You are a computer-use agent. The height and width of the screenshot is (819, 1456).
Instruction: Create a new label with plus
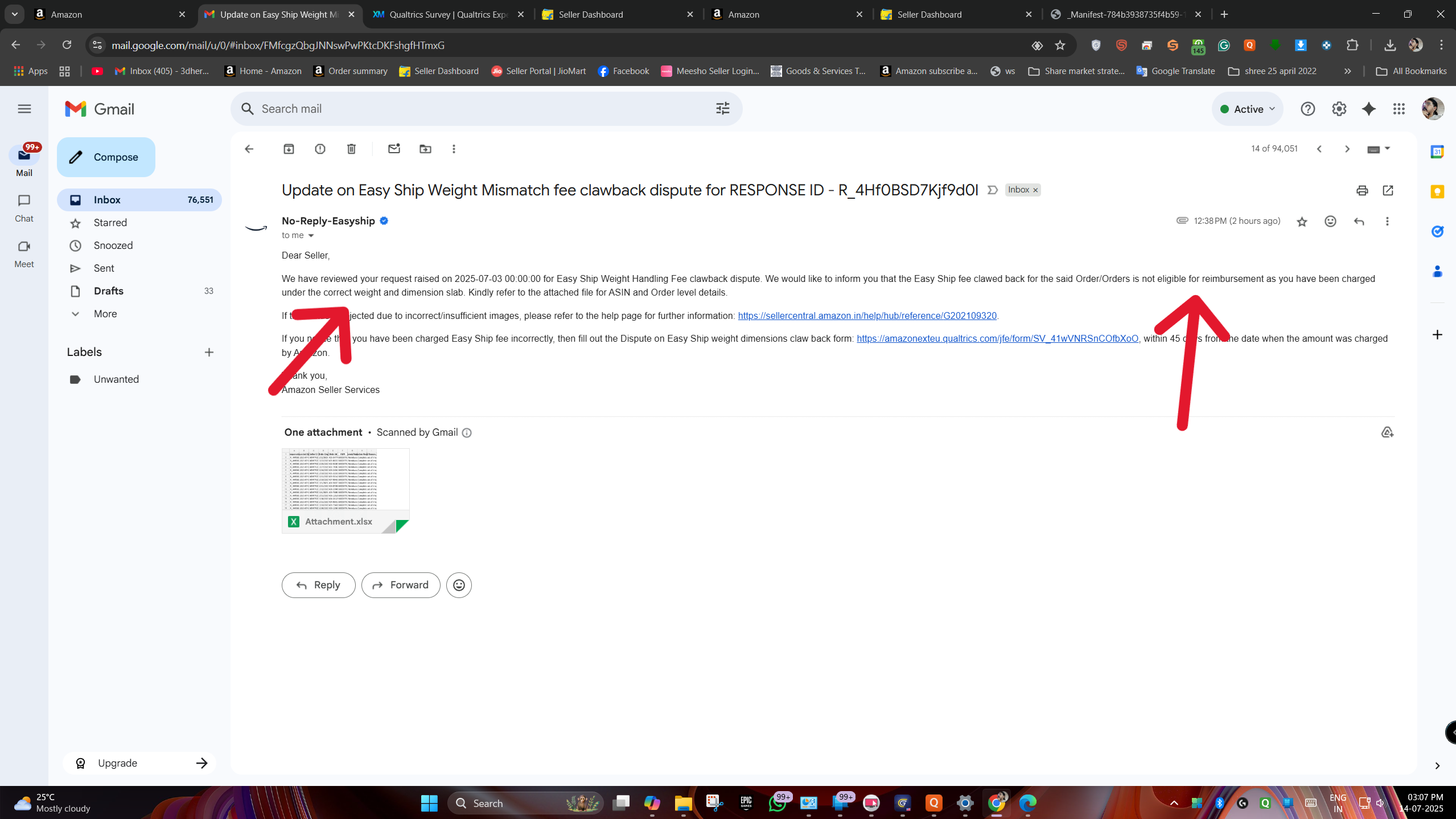pyautogui.click(x=209, y=352)
